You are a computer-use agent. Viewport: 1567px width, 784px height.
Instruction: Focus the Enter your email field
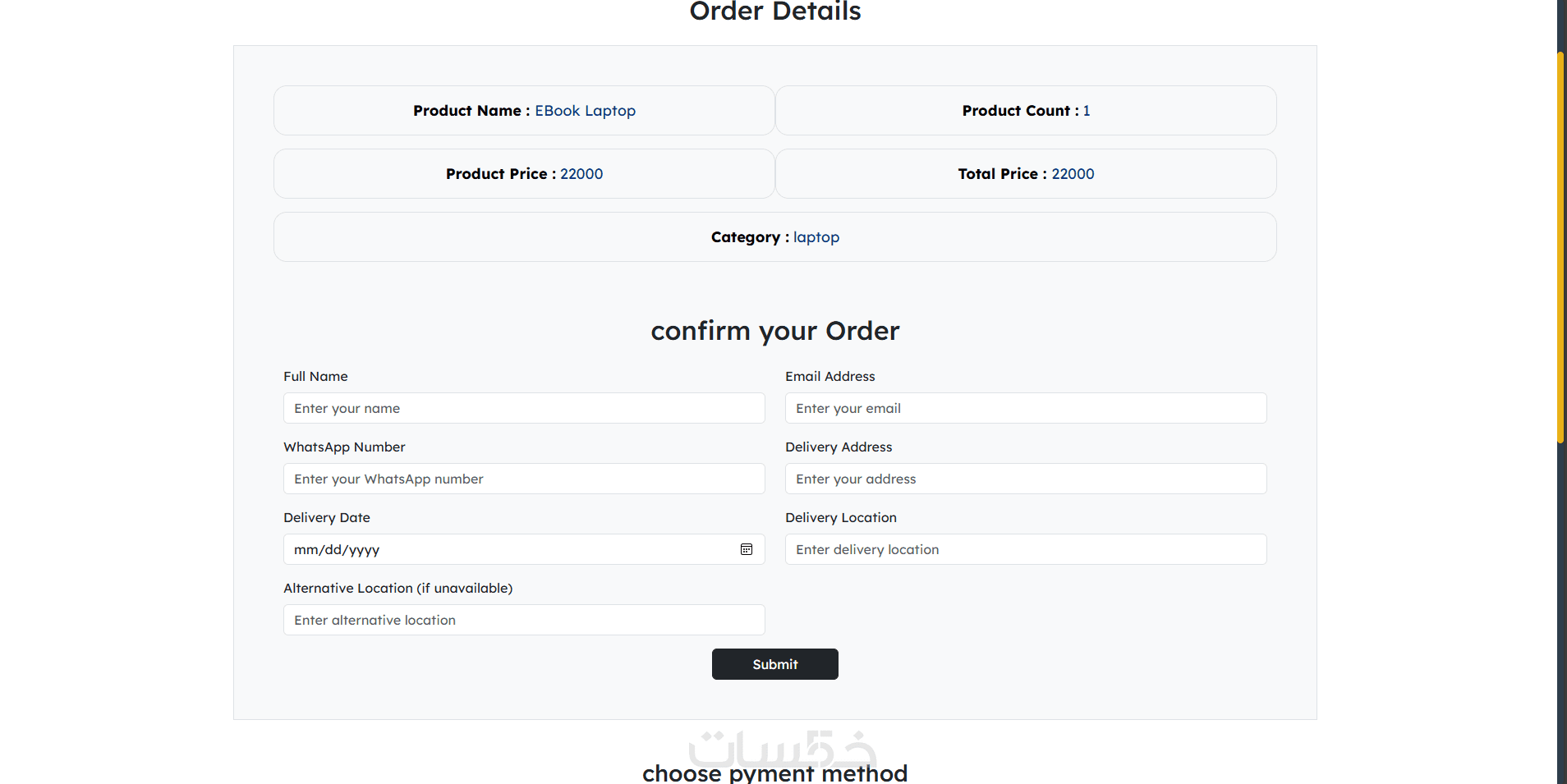1025,408
